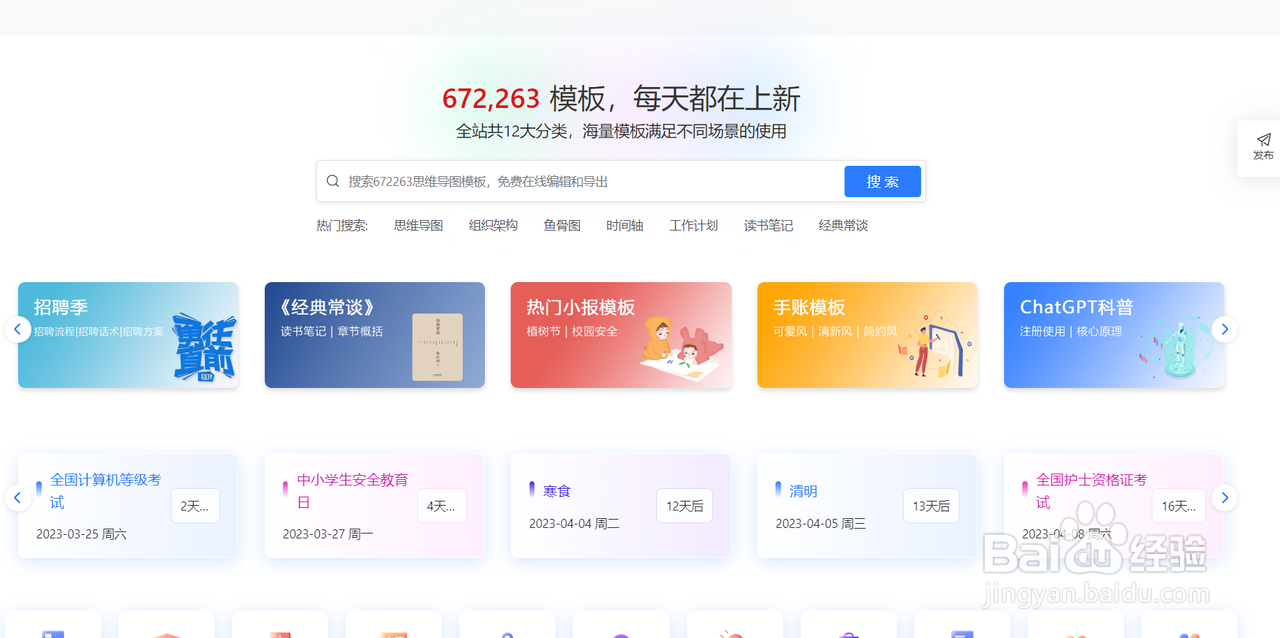Open the 寒食 event card

(621, 506)
